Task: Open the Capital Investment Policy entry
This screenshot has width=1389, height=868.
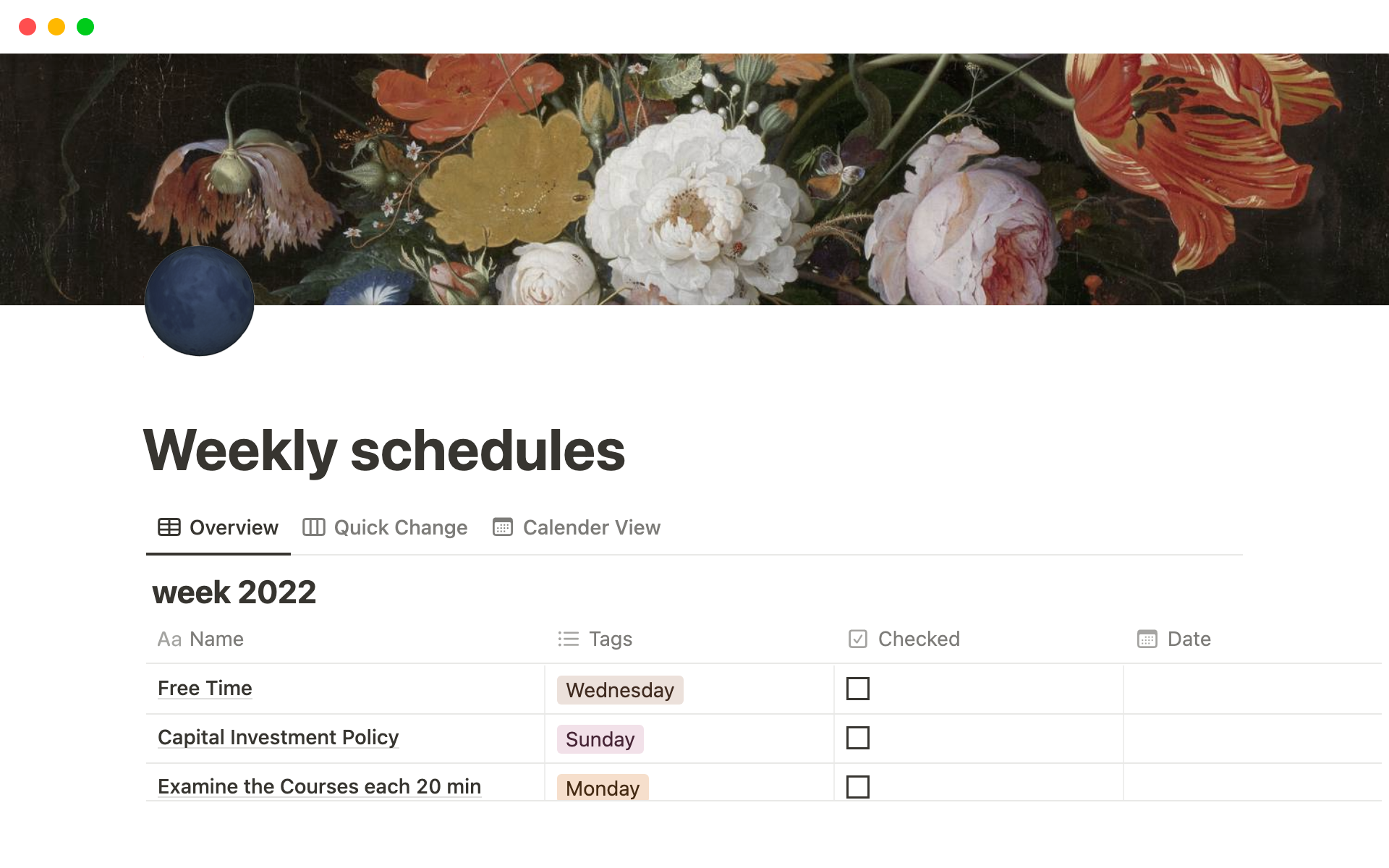Action: click(278, 738)
